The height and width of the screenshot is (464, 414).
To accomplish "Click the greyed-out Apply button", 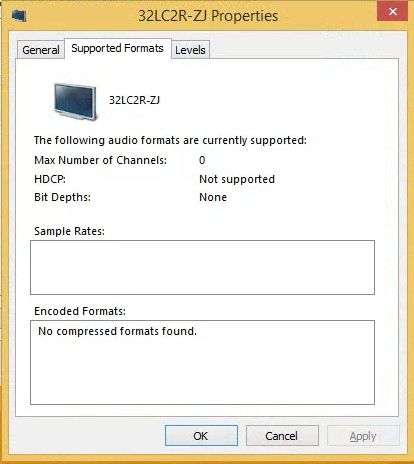I will click(363, 436).
